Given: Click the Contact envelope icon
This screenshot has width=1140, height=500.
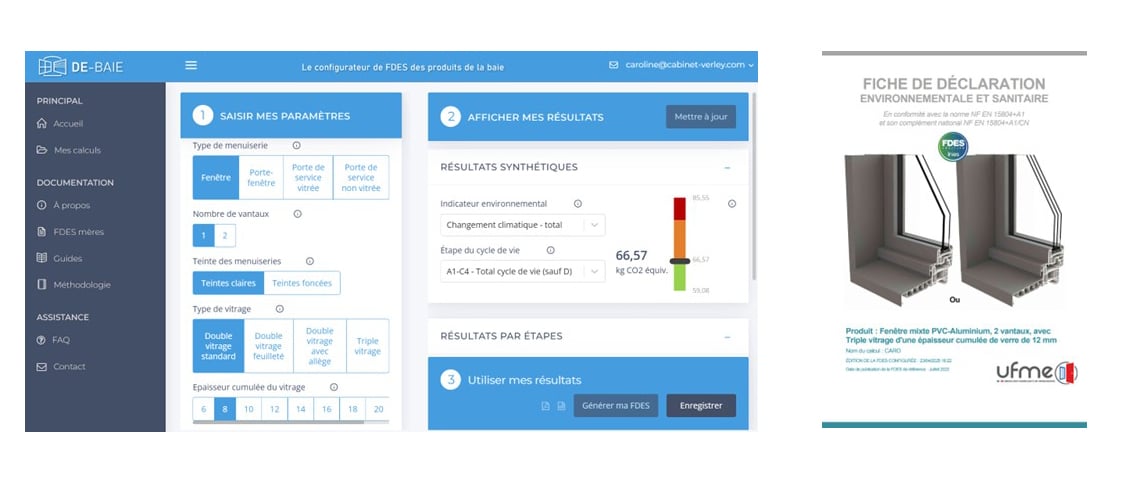Looking at the screenshot, I should (x=41, y=367).
